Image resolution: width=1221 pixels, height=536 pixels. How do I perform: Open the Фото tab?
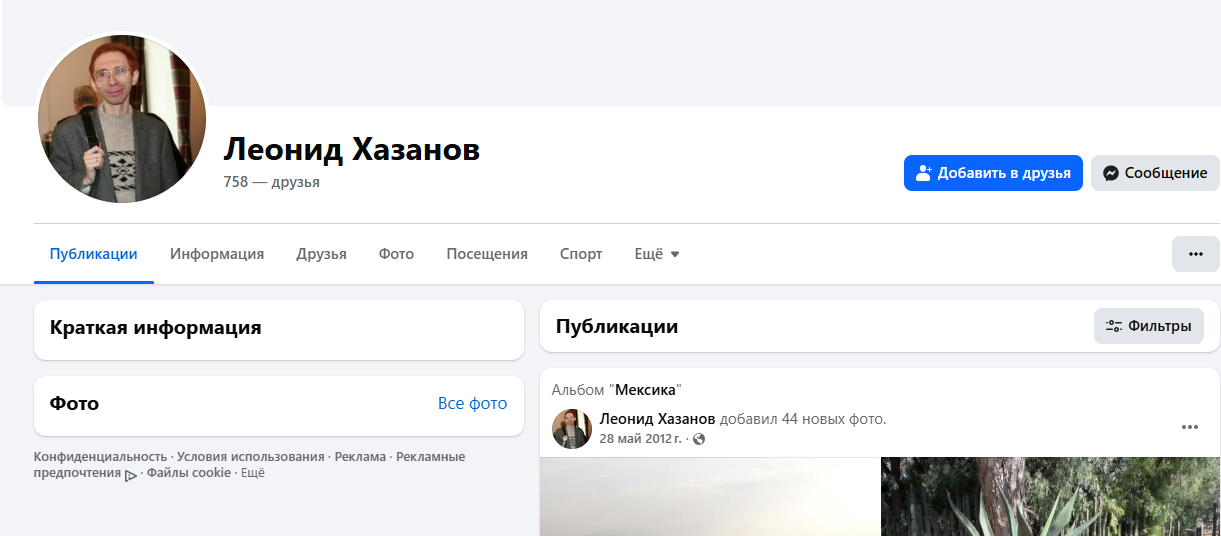point(396,254)
